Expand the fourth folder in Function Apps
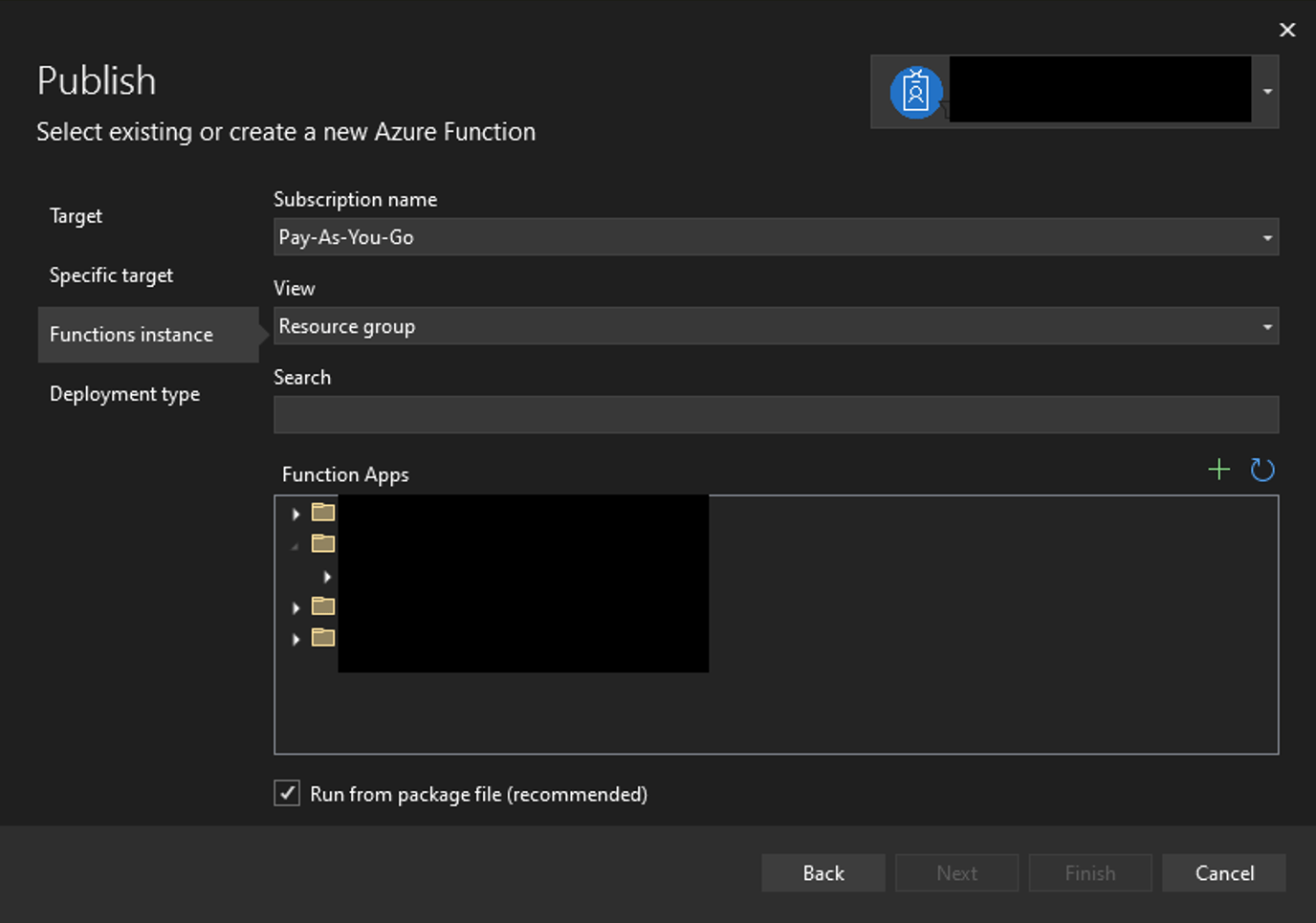Image resolution: width=1316 pixels, height=923 pixels. [x=296, y=639]
